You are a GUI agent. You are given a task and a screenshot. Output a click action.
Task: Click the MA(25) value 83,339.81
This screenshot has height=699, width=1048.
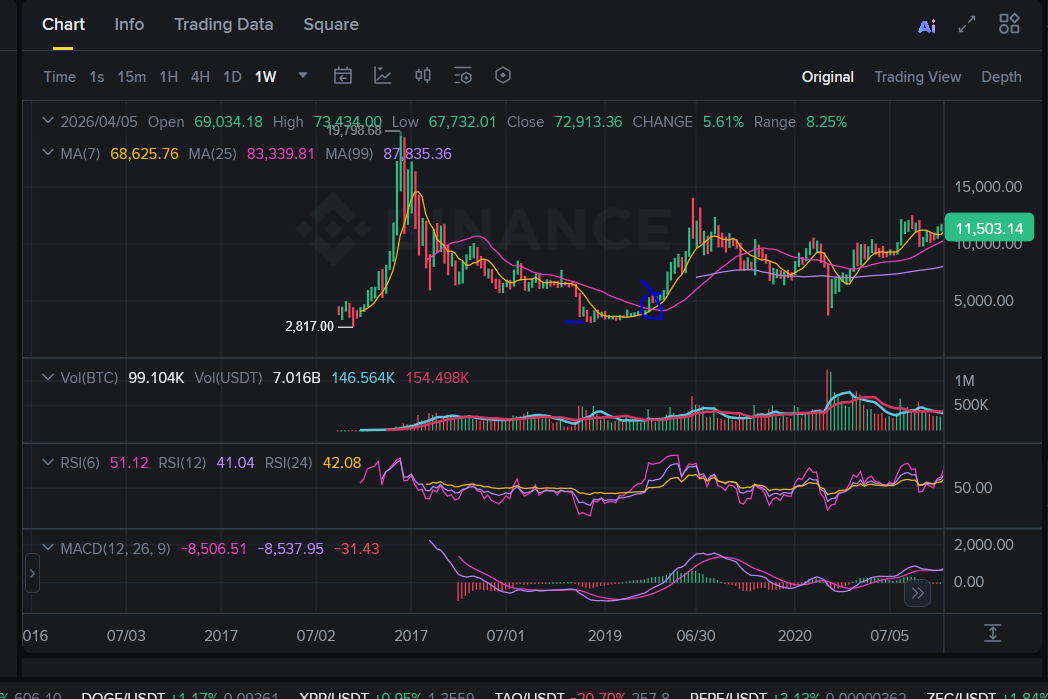pos(281,154)
